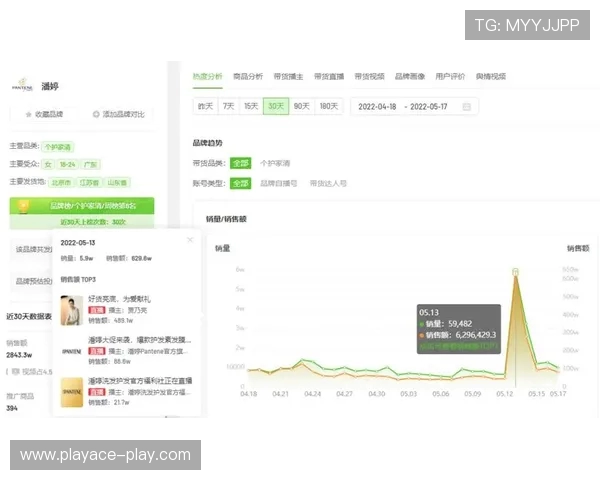Viewport: 600px width, 480px height.
Task: Click the trophy icon on the green ranking banner
Action: pos(23,206)
